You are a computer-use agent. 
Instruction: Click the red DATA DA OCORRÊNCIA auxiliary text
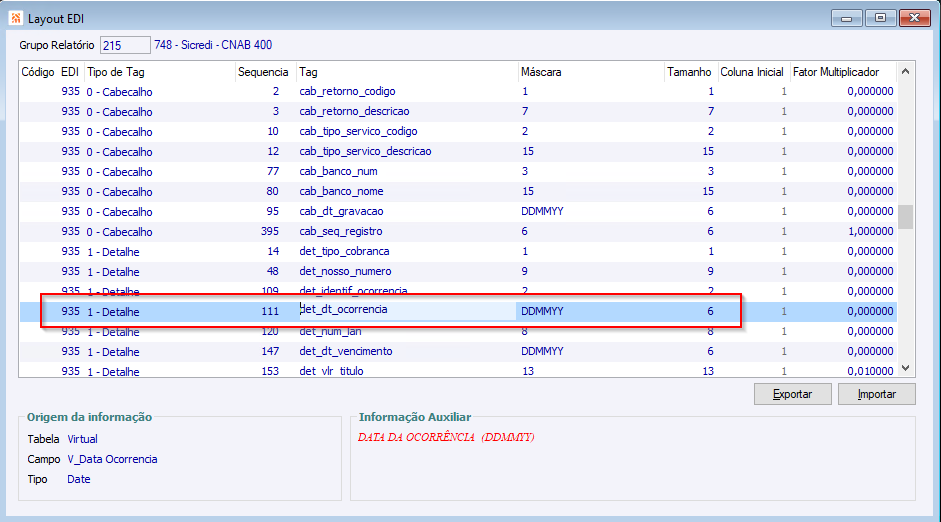(x=446, y=437)
